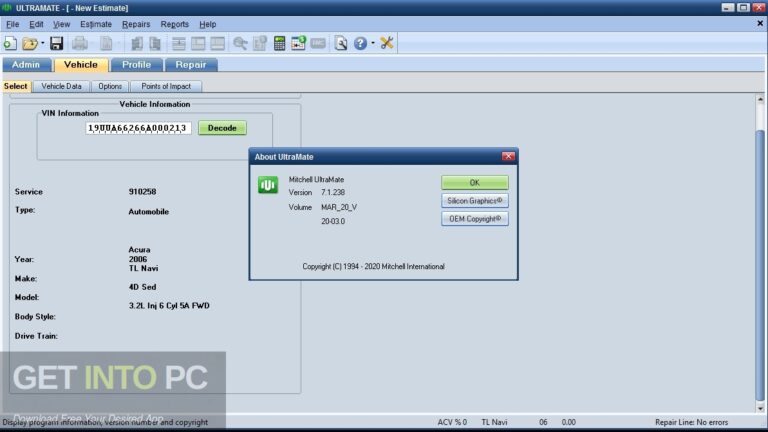Click the blank document icon beside printer

point(106,44)
